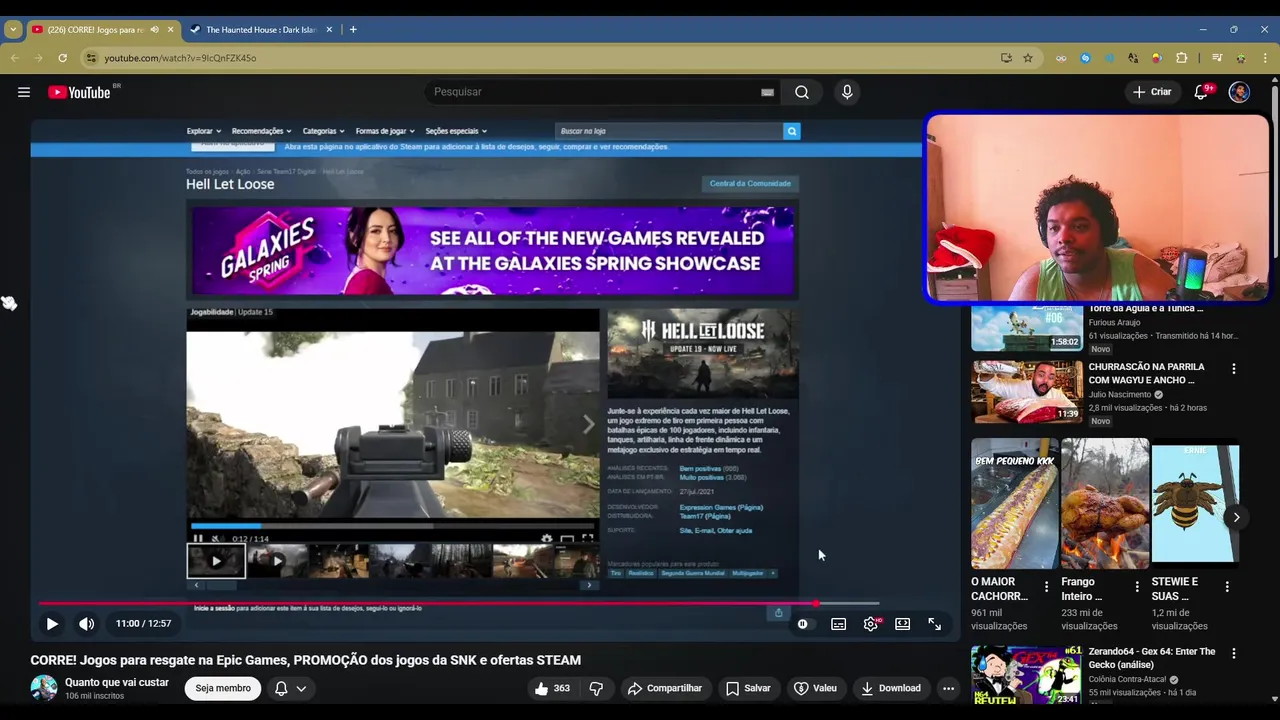The image size is (1280, 720).
Task: Open options for CHURRASCÃO NA PARRILA video
Action: point(1233,369)
